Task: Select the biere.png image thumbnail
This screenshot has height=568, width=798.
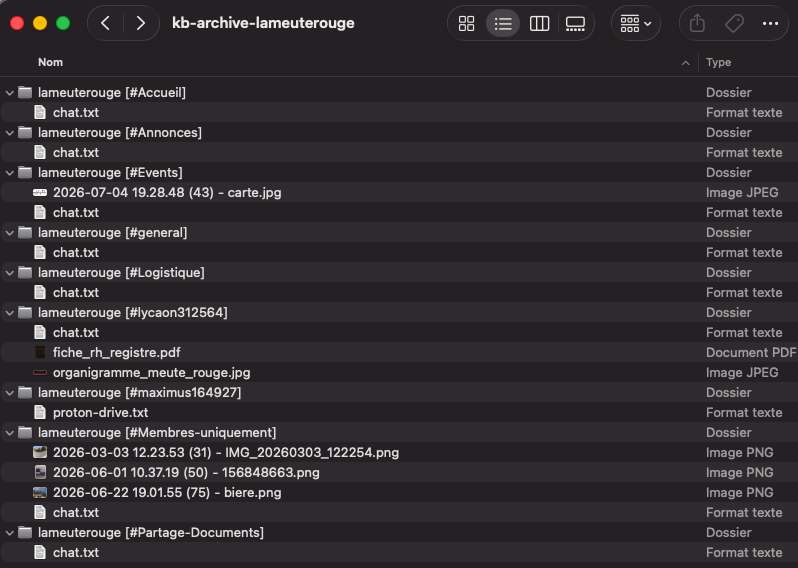Action: pos(40,493)
